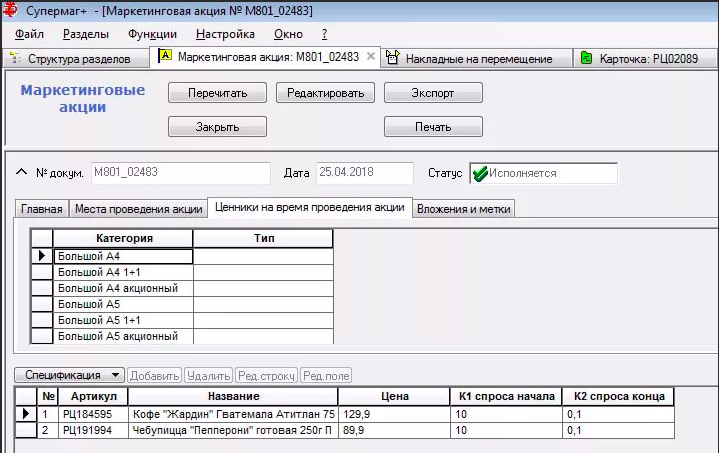Select the Места проведения акции tab
The width and height of the screenshot is (719, 453).
138,209
